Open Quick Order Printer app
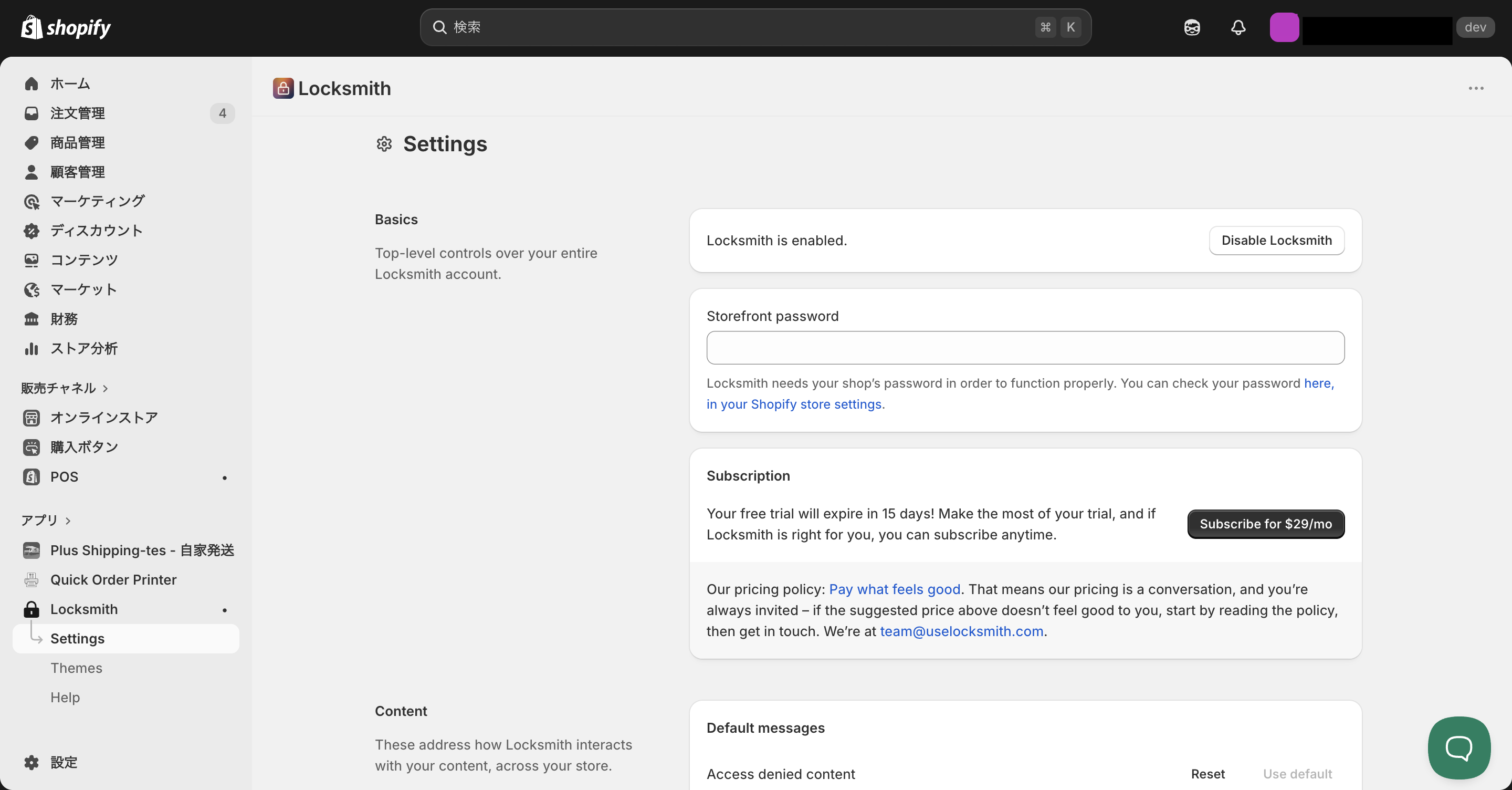The height and width of the screenshot is (790, 1512). tap(113, 580)
